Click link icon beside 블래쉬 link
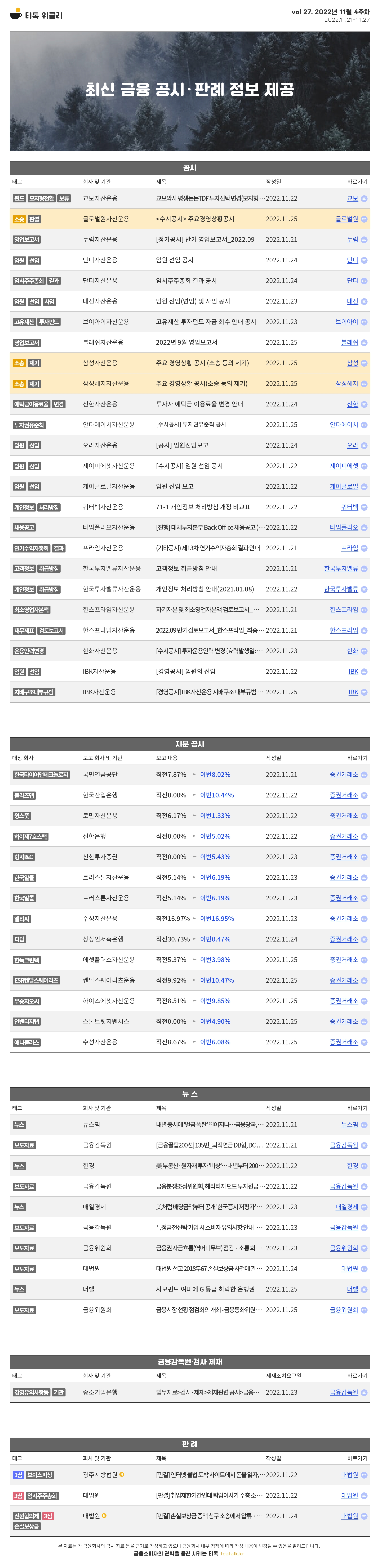The height and width of the screenshot is (1568, 380). pos(364,343)
